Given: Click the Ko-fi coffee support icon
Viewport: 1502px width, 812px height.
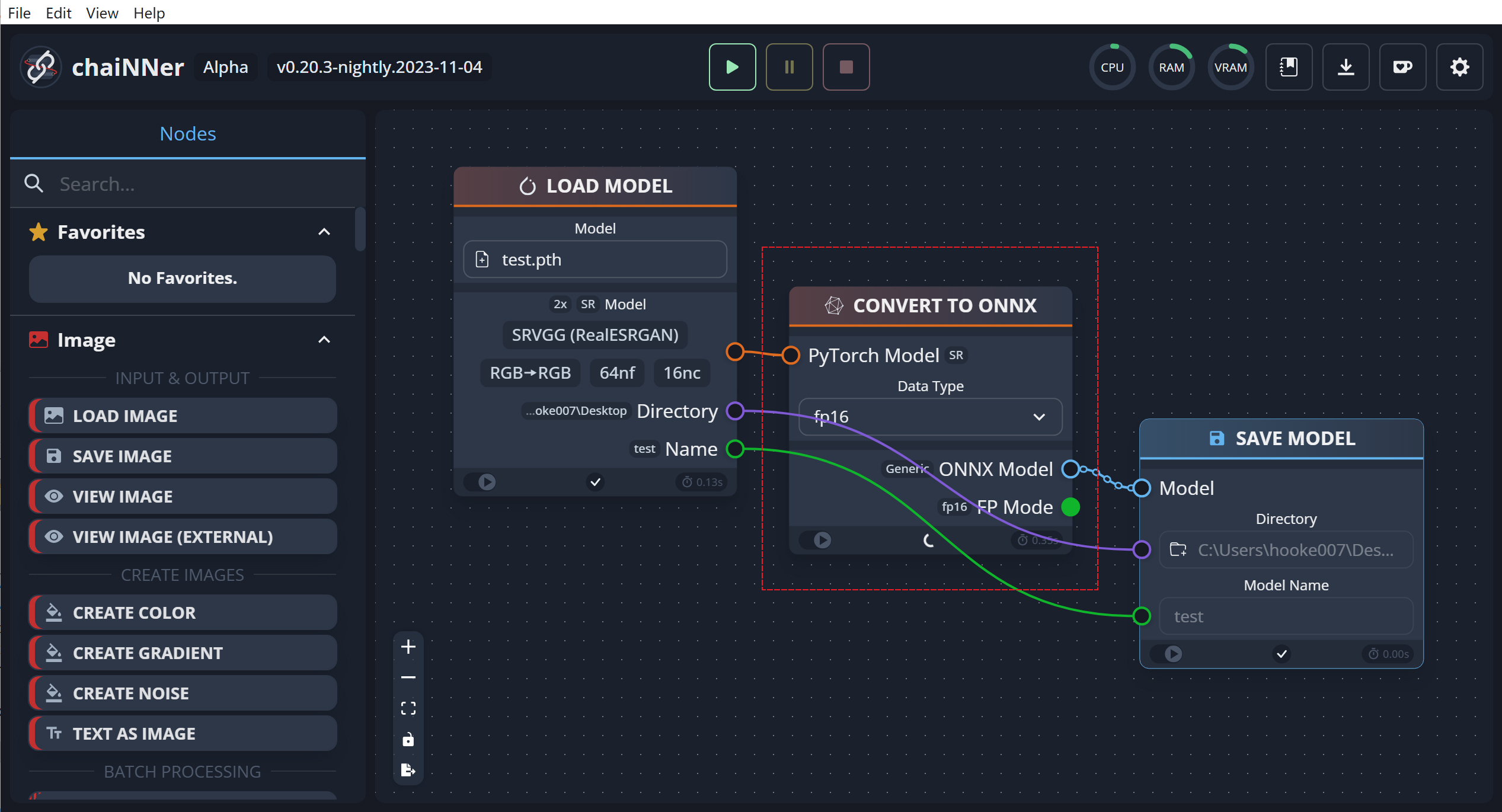Looking at the screenshot, I should (1402, 67).
